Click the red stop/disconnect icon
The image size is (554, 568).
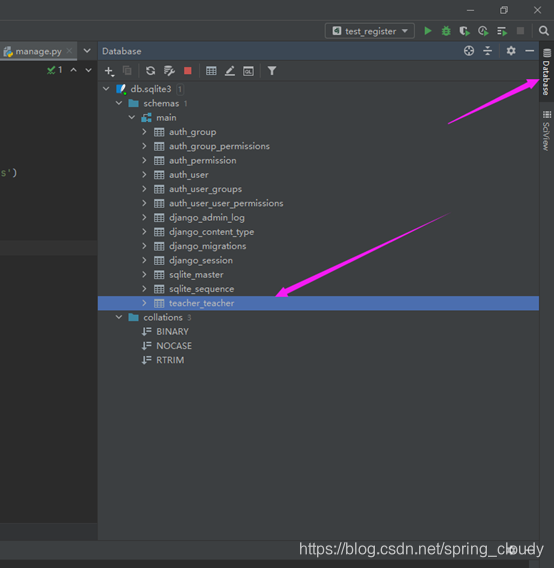click(187, 71)
